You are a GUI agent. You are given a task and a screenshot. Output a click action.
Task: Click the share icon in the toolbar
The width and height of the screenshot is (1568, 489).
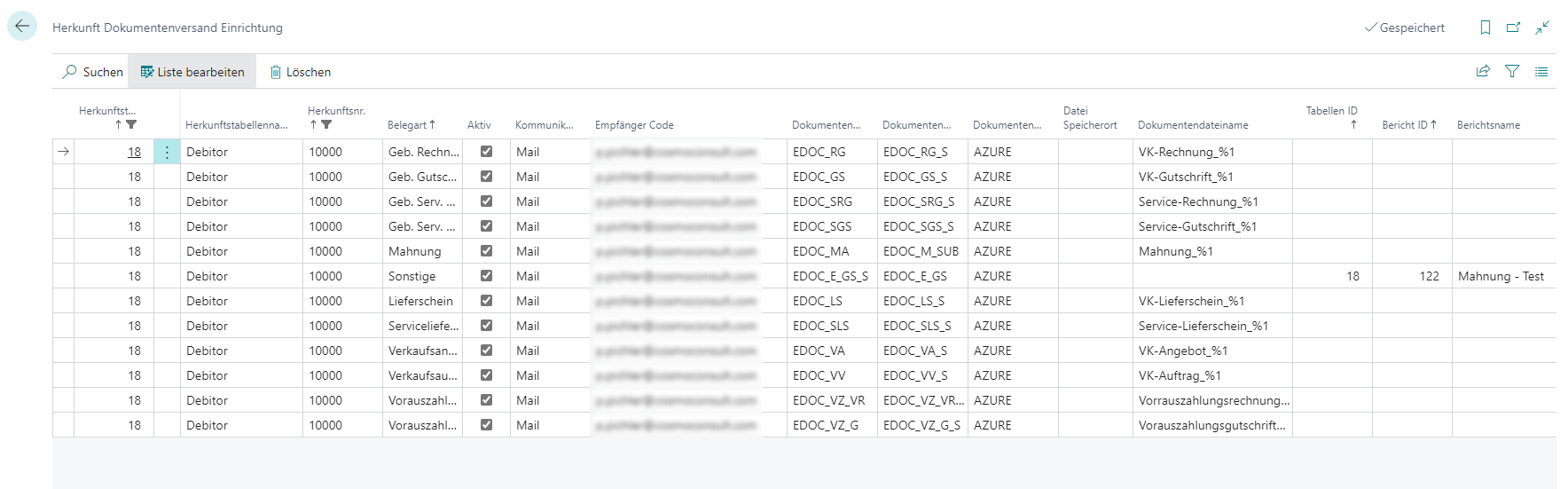pos(1483,72)
